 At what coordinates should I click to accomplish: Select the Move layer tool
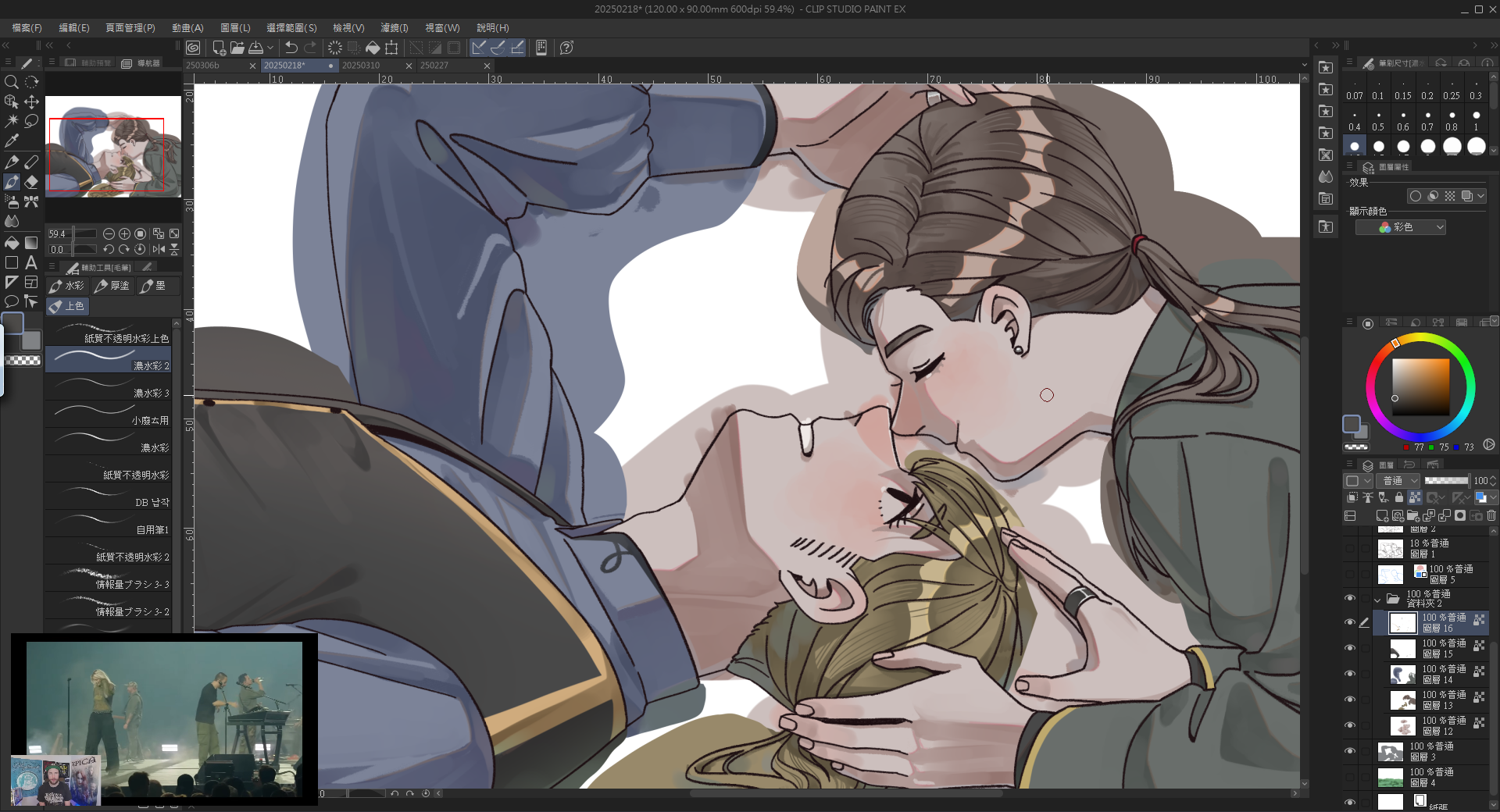pos(31,101)
